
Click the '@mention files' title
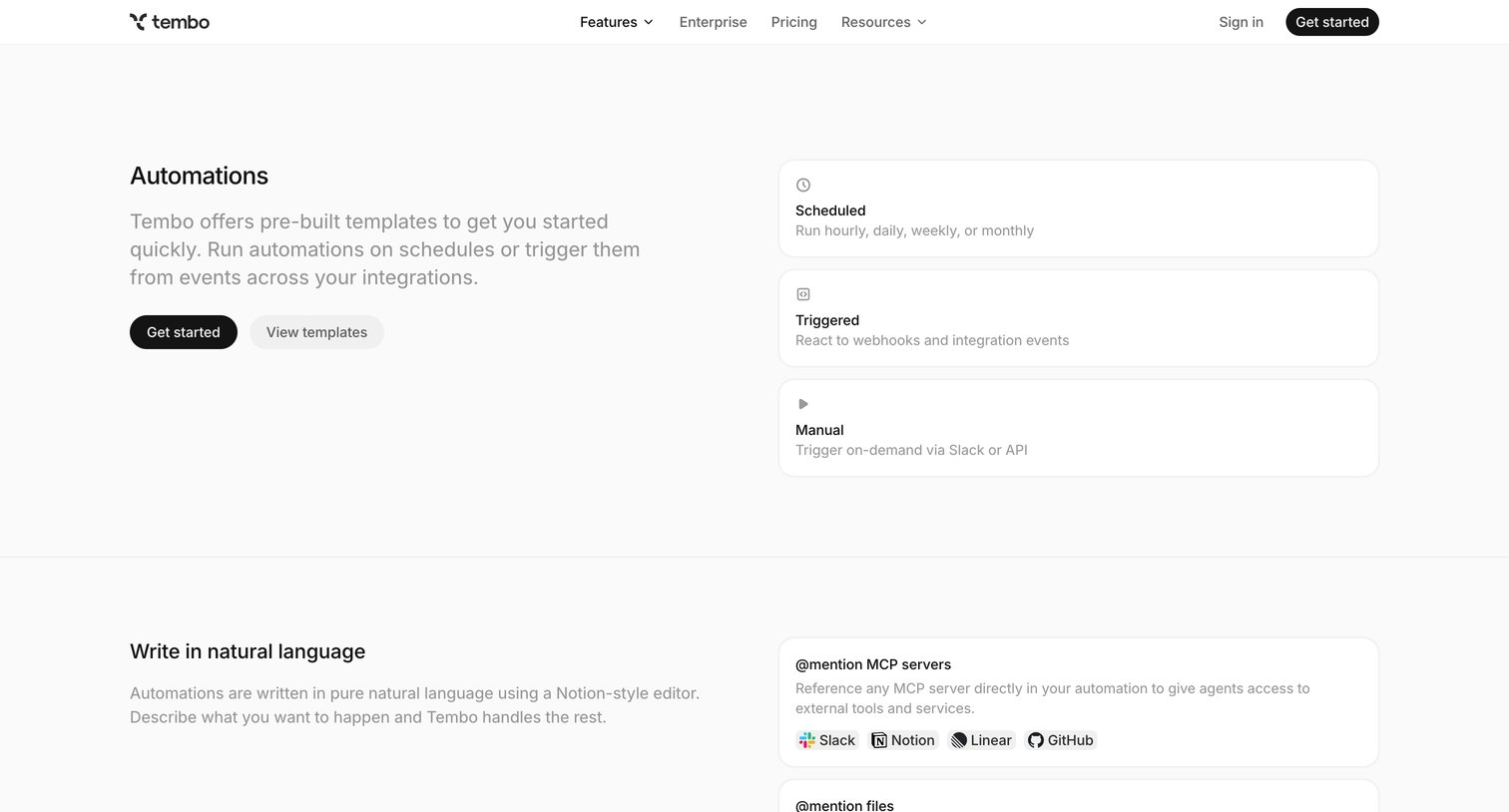844,805
